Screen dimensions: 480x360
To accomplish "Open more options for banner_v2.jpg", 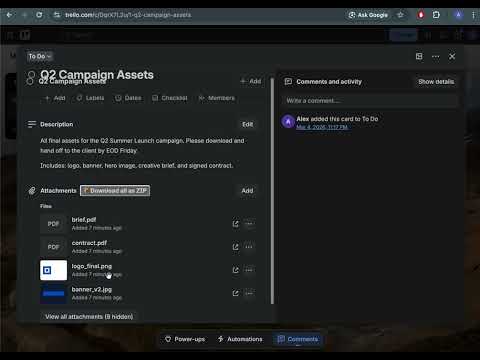I will [x=249, y=293].
